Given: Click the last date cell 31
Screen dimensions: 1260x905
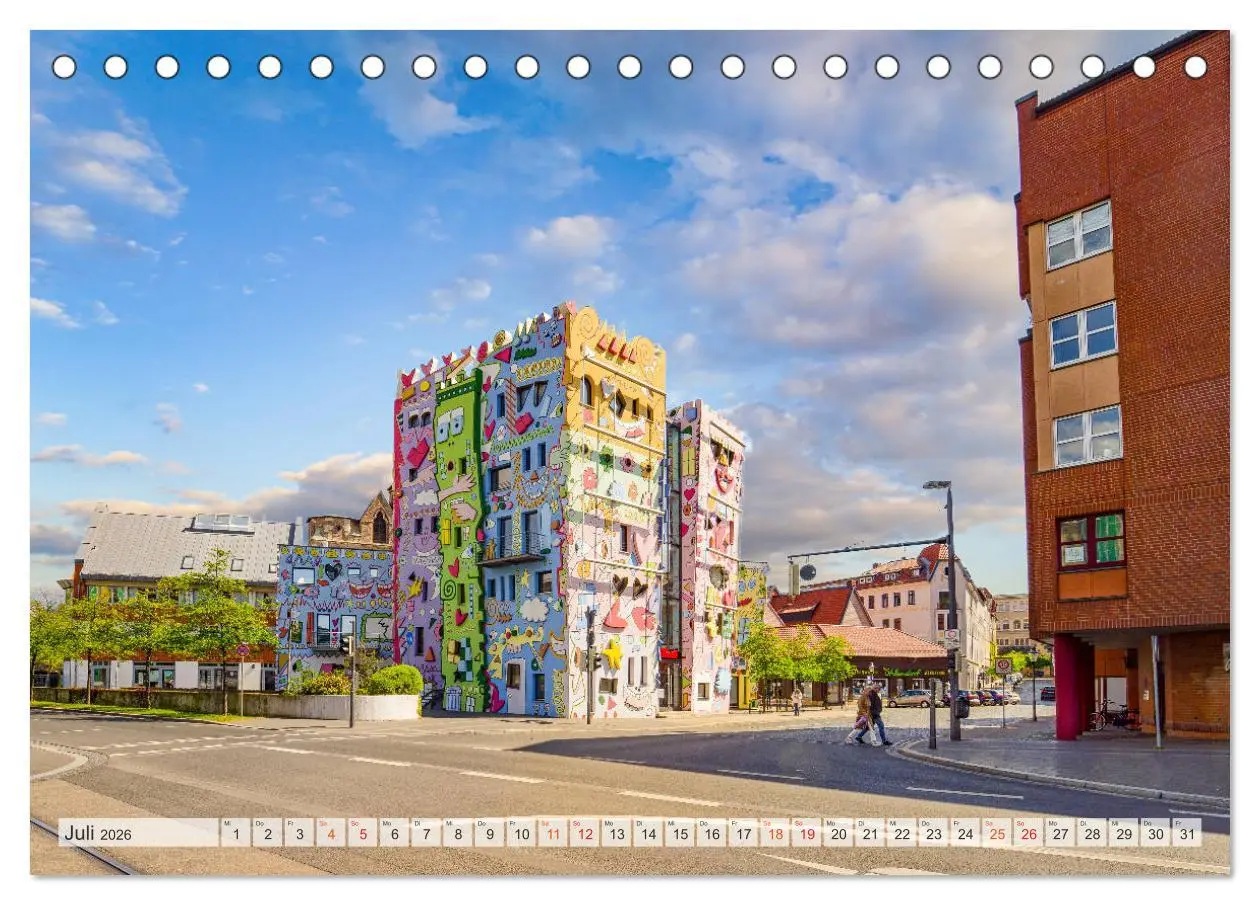Looking at the screenshot, I should point(1186,832).
